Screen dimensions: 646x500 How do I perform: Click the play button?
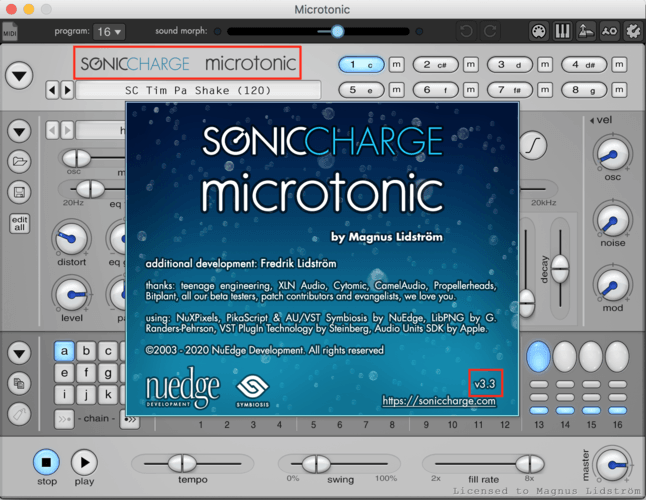[x=84, y=462]
